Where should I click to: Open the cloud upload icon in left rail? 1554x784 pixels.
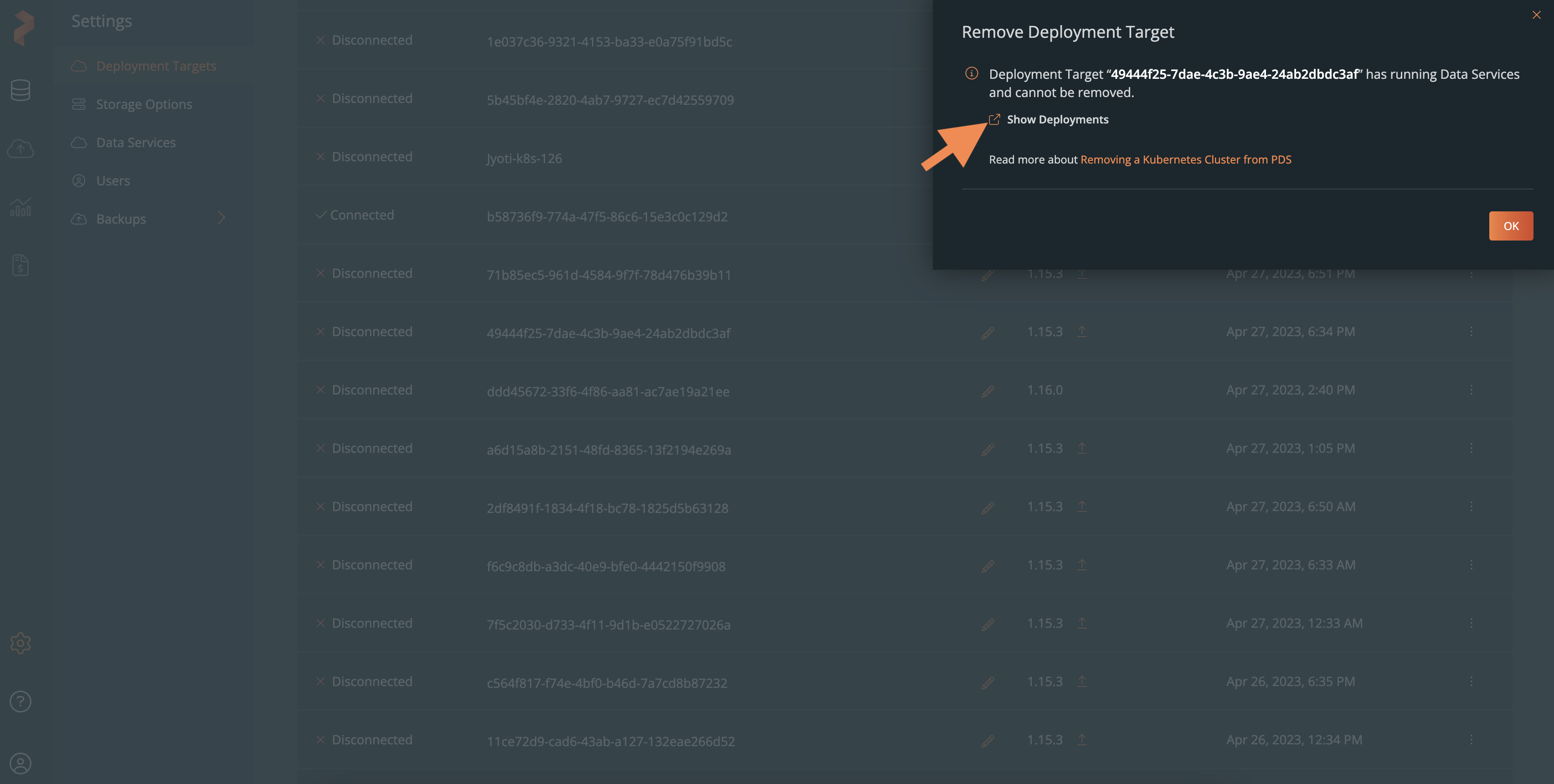(x=21, y=149)
